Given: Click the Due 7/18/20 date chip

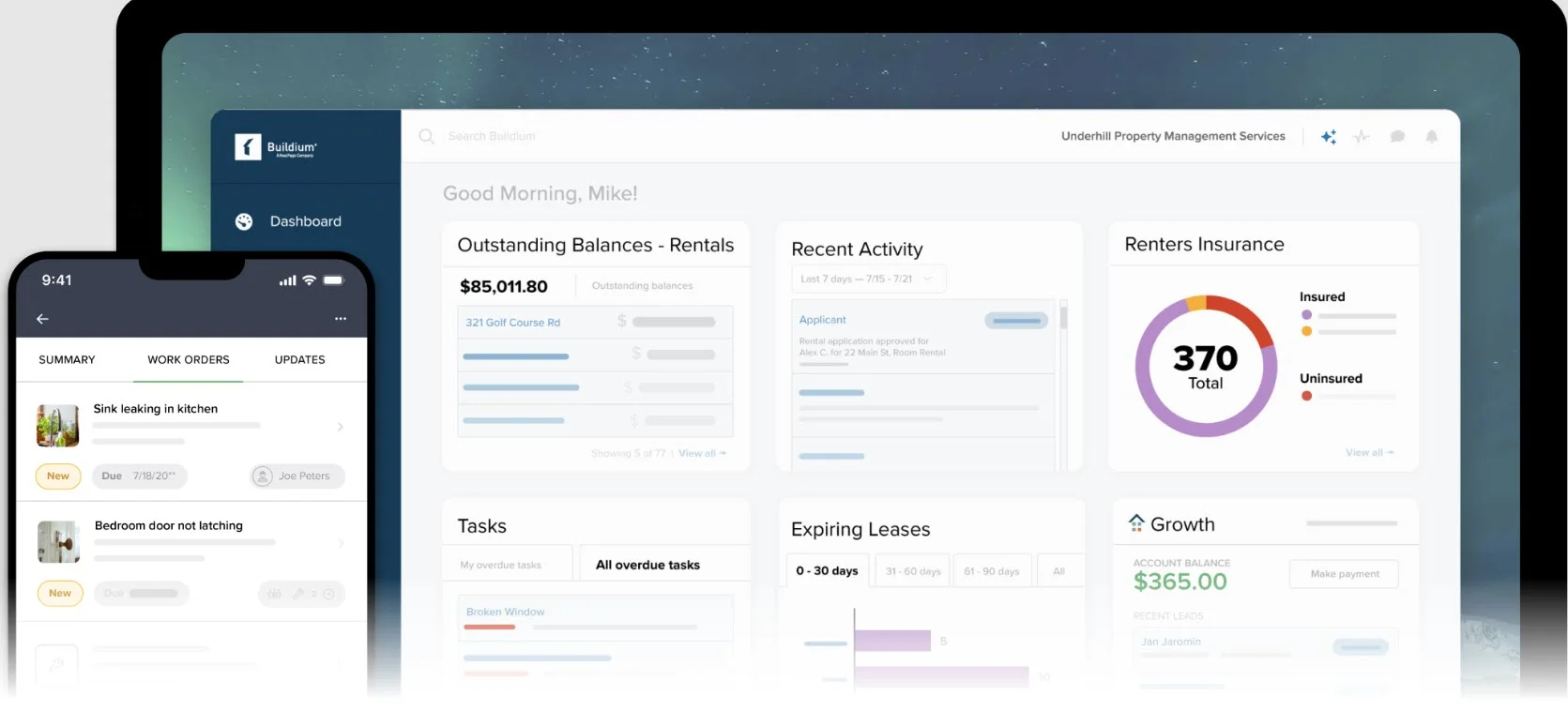Looking at the screenshot, I should [139, 476].
